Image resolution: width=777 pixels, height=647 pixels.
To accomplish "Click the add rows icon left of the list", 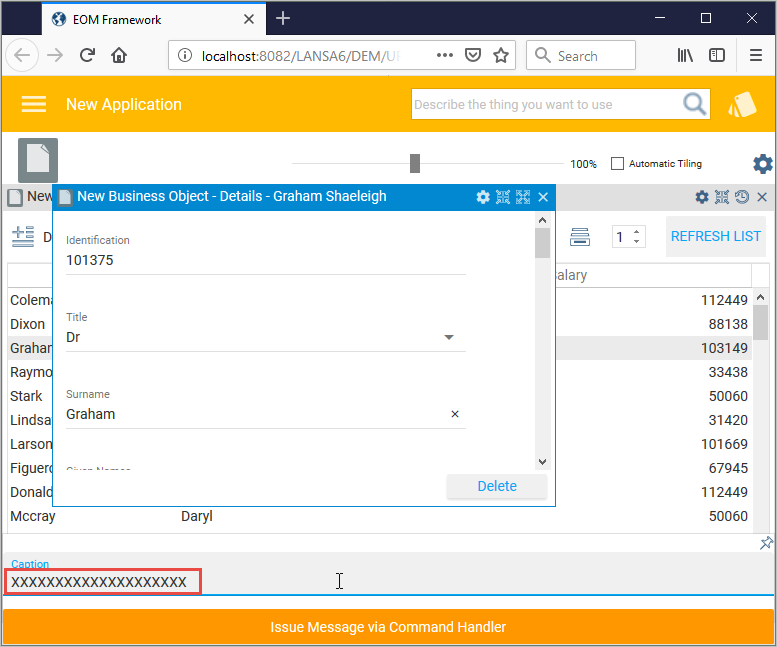I will click(23, 236).
